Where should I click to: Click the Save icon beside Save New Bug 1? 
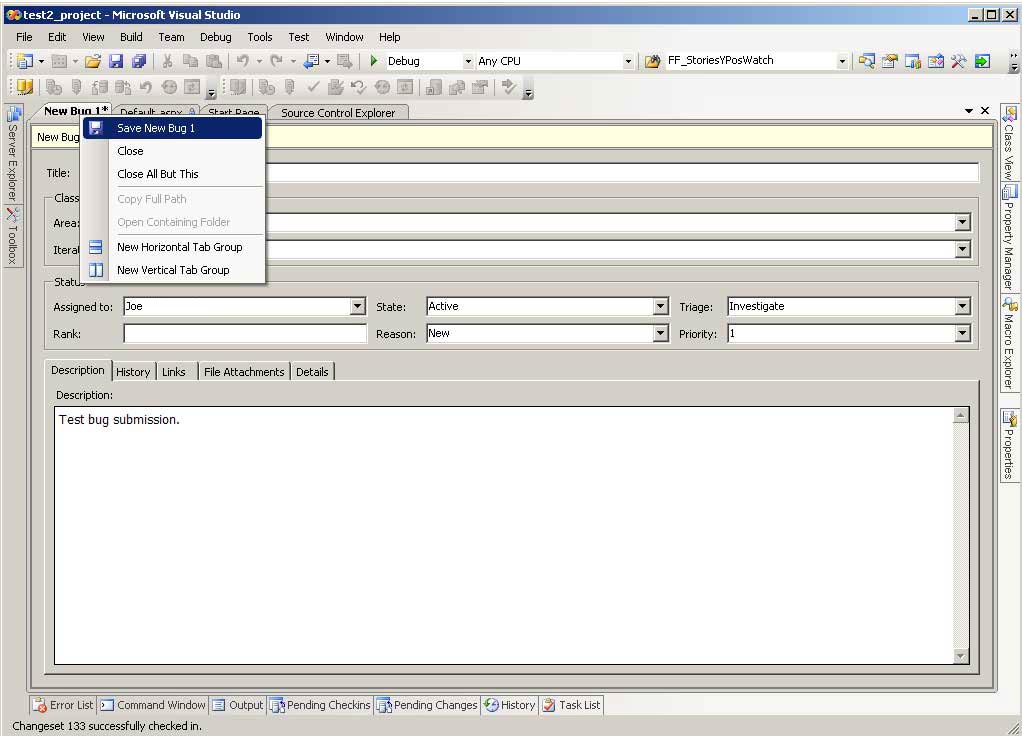pyautogui.click(x=96, y=128)
